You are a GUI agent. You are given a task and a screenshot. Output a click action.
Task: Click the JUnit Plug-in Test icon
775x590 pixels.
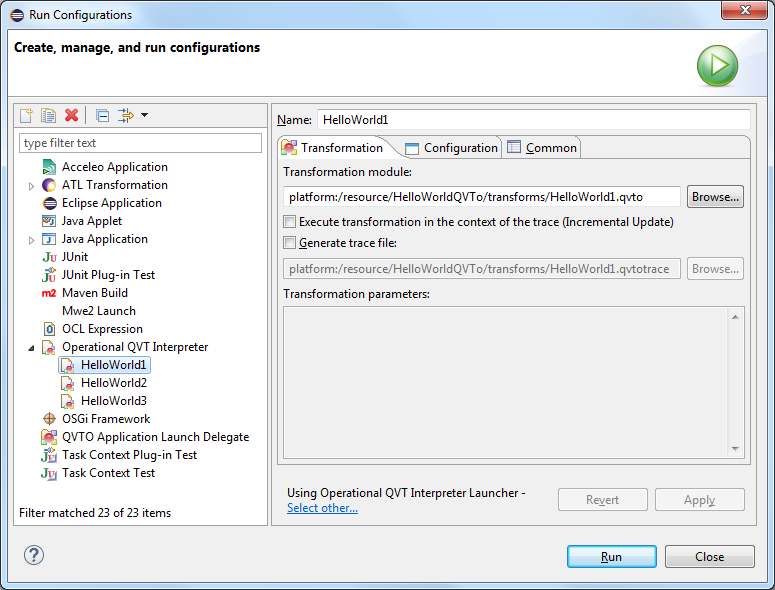tap(49, 275)
